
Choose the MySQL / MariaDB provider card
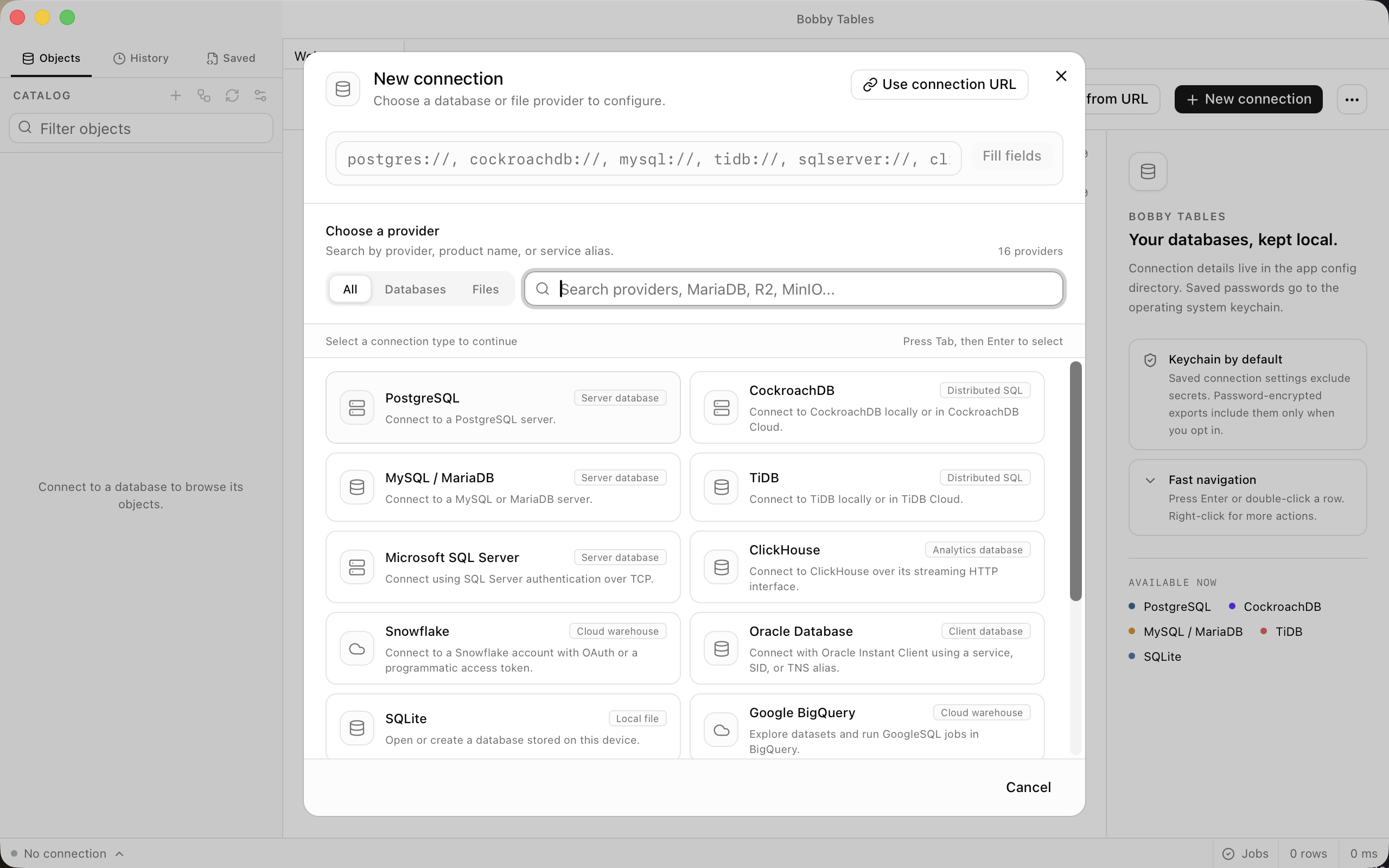(503, 487)
